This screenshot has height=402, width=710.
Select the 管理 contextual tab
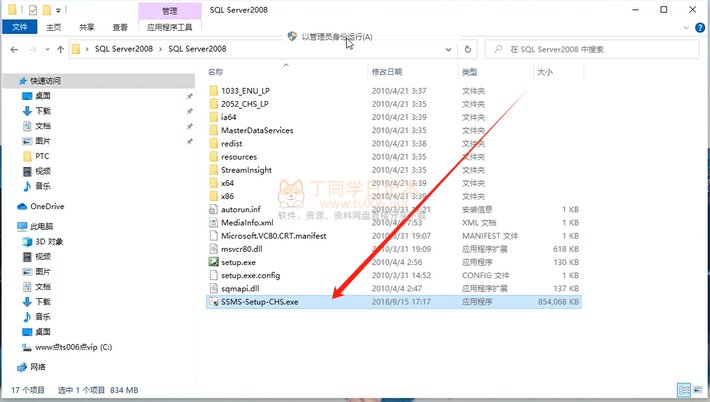click(x=170, y=11)
